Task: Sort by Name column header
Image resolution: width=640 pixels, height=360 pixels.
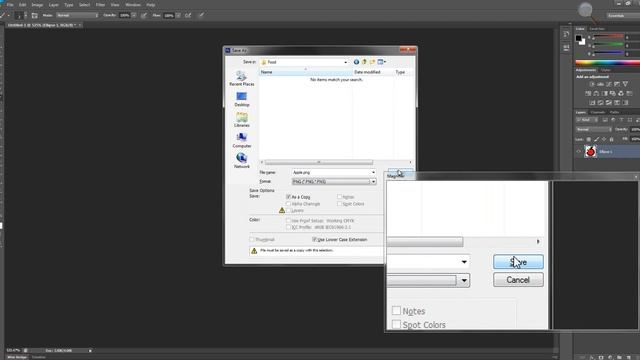Action: pos(305,72)
